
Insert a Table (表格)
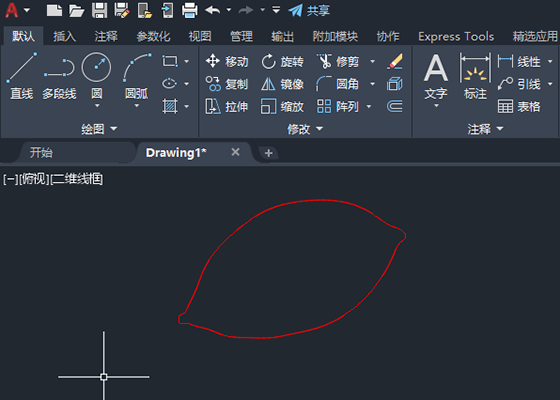[x=519, y=106]
